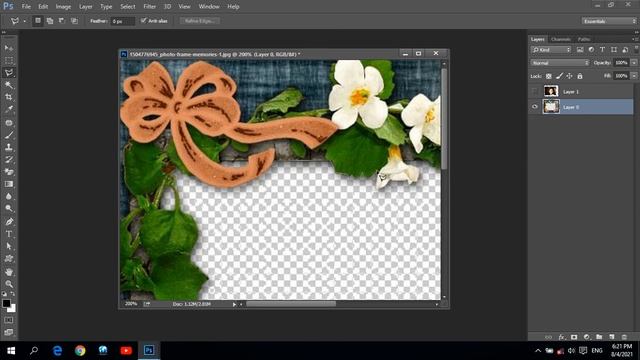Open the Essentials workspace dropdown
Image resolution: width=640 pixels, height=360 pixels.
(x=609, y=21)
